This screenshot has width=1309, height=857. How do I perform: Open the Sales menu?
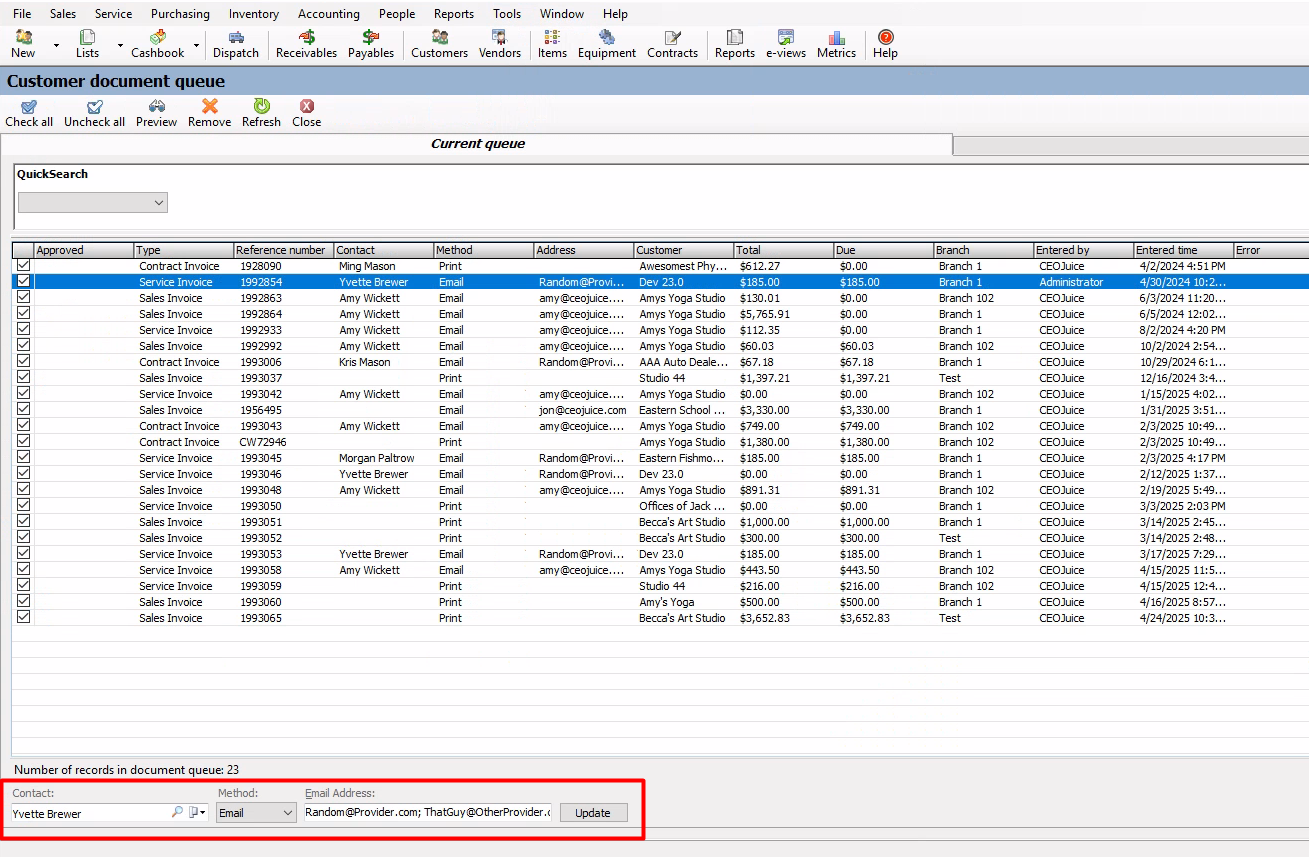click(x=63, y=14)
